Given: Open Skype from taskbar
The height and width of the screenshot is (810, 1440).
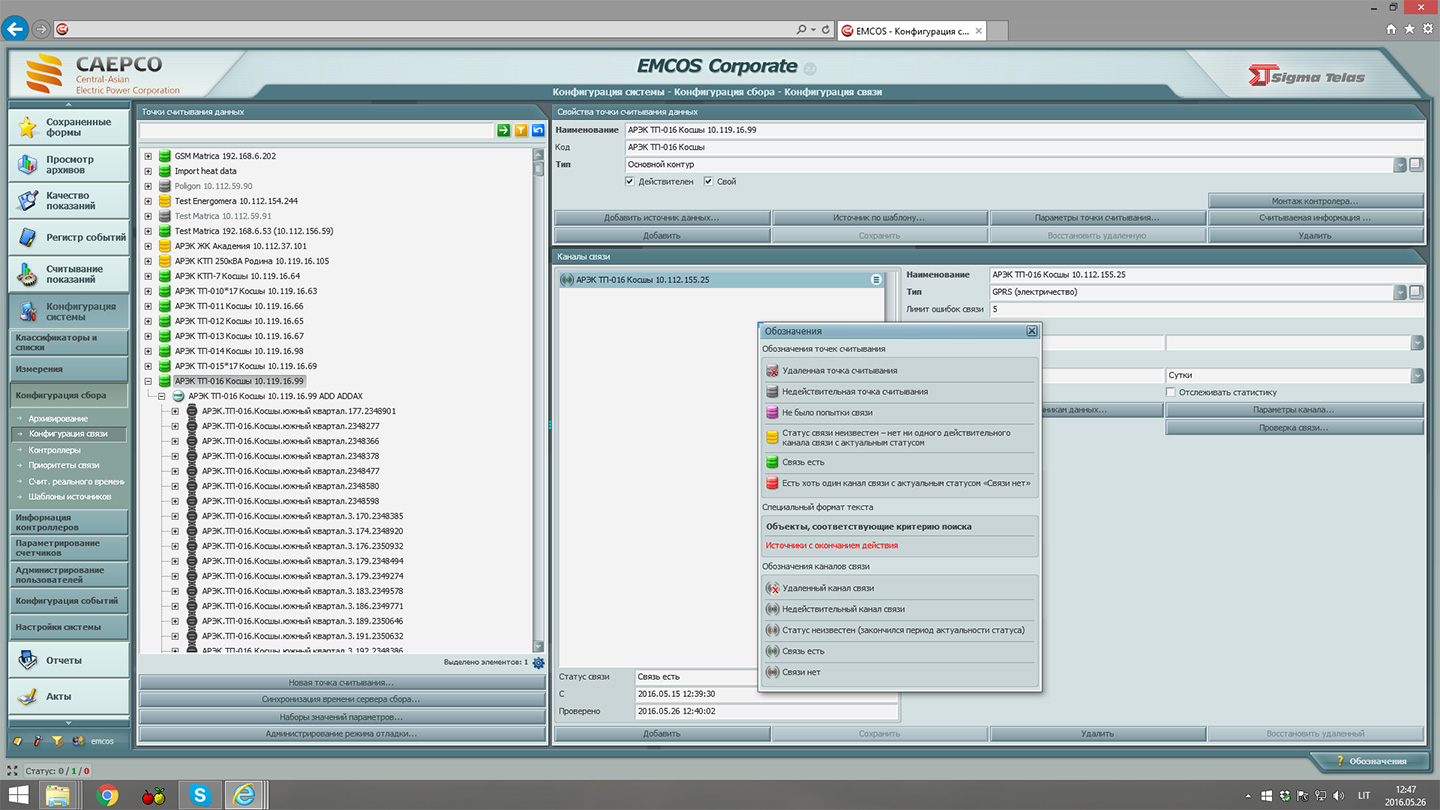Looking at the screenshot, I should coord(200,795).
